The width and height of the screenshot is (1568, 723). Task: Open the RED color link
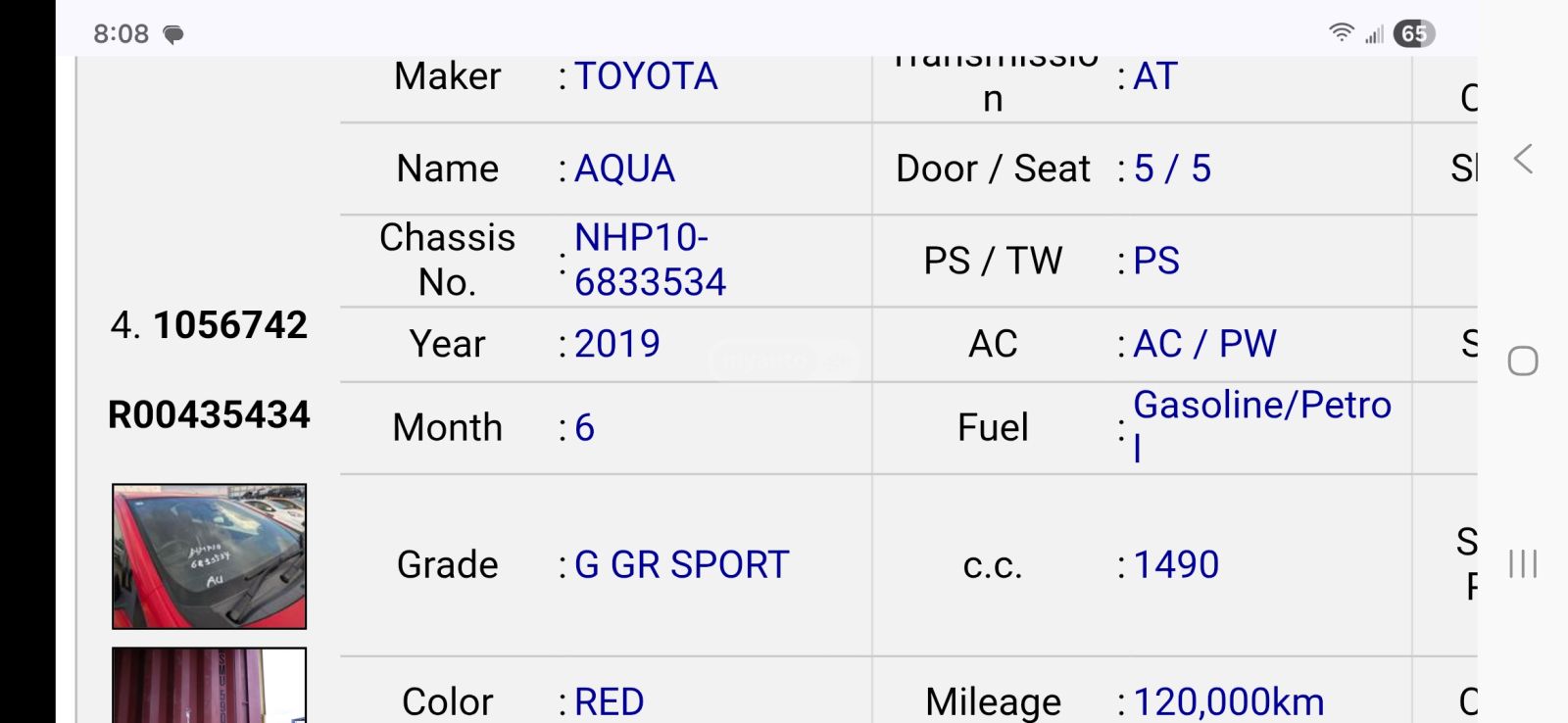tap(610, 701)
